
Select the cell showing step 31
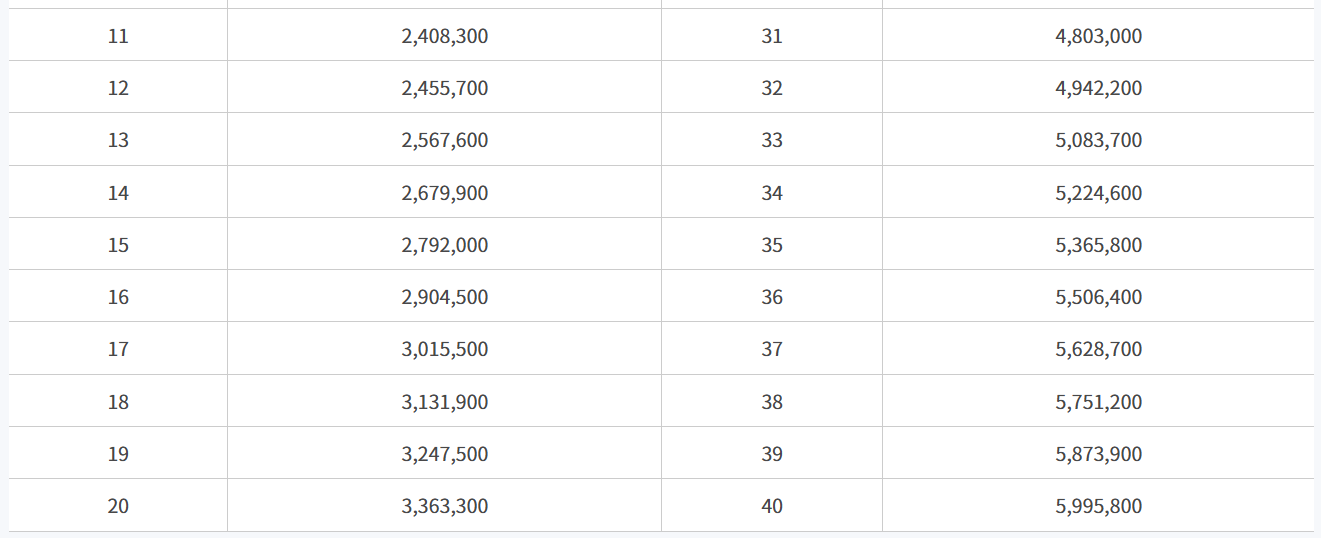(772, 36)
